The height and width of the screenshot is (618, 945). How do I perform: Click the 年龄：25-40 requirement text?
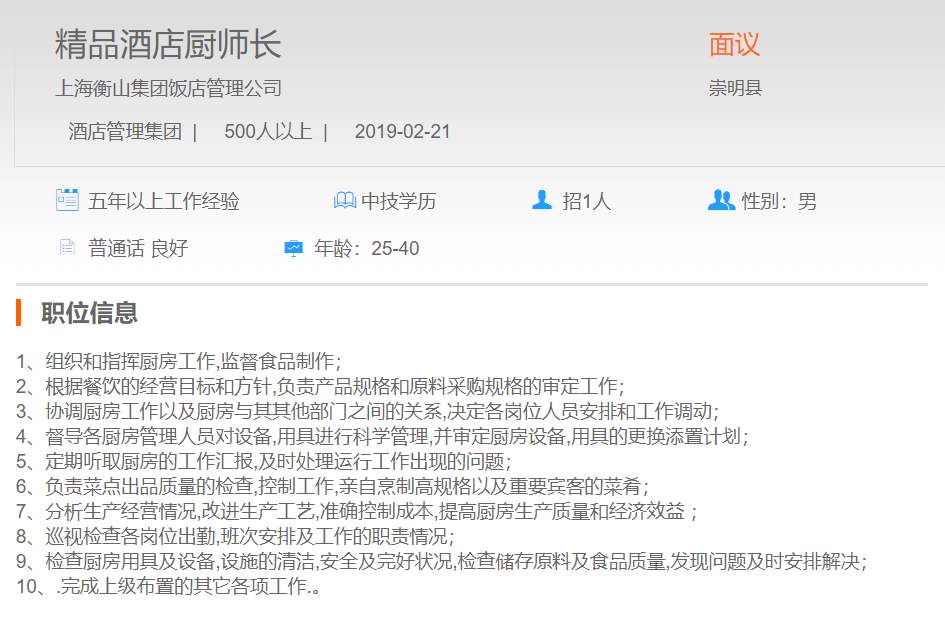click(x=367, y=248)
